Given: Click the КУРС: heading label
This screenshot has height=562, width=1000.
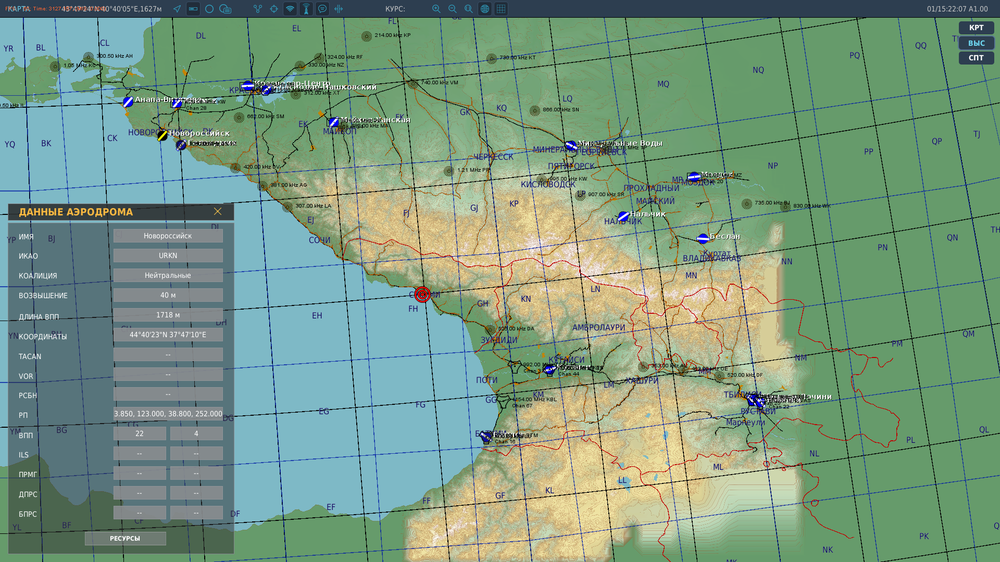Looking at the screenshot, I should 395,9.
